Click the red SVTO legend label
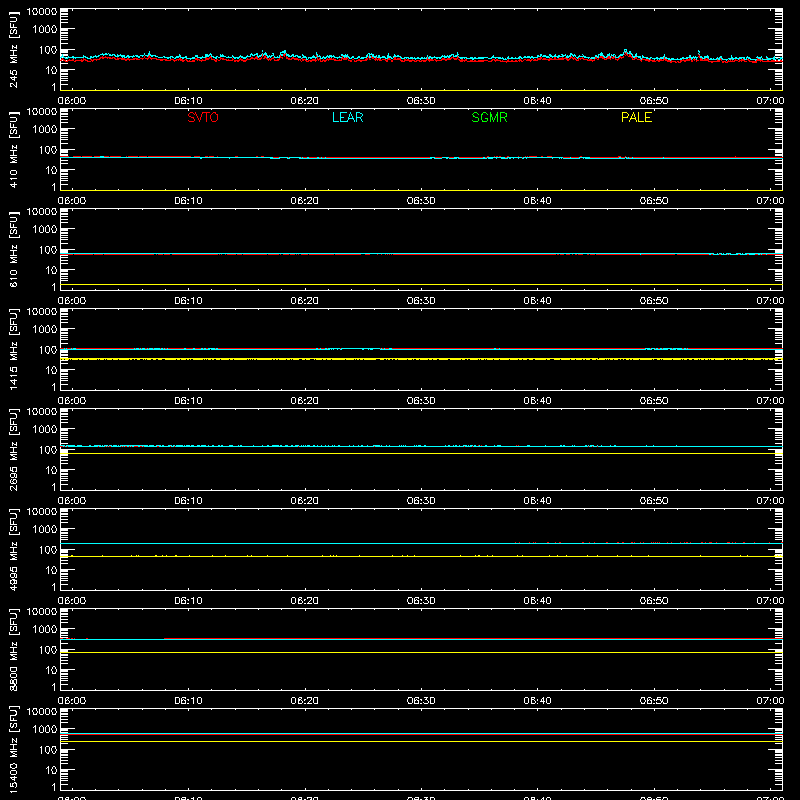The width and height of the screenshot is (800, 800). [x=203, y=117]
